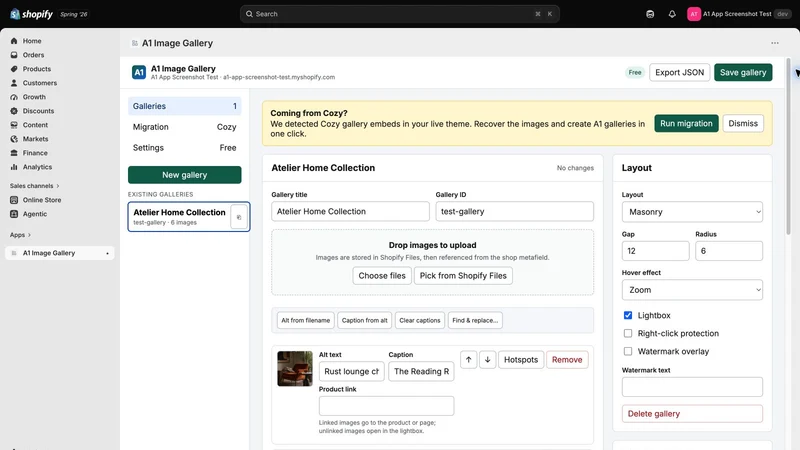Screen dimensions: 800x450
Task: Click the Shopify logo in top bar
Action: 31,14
